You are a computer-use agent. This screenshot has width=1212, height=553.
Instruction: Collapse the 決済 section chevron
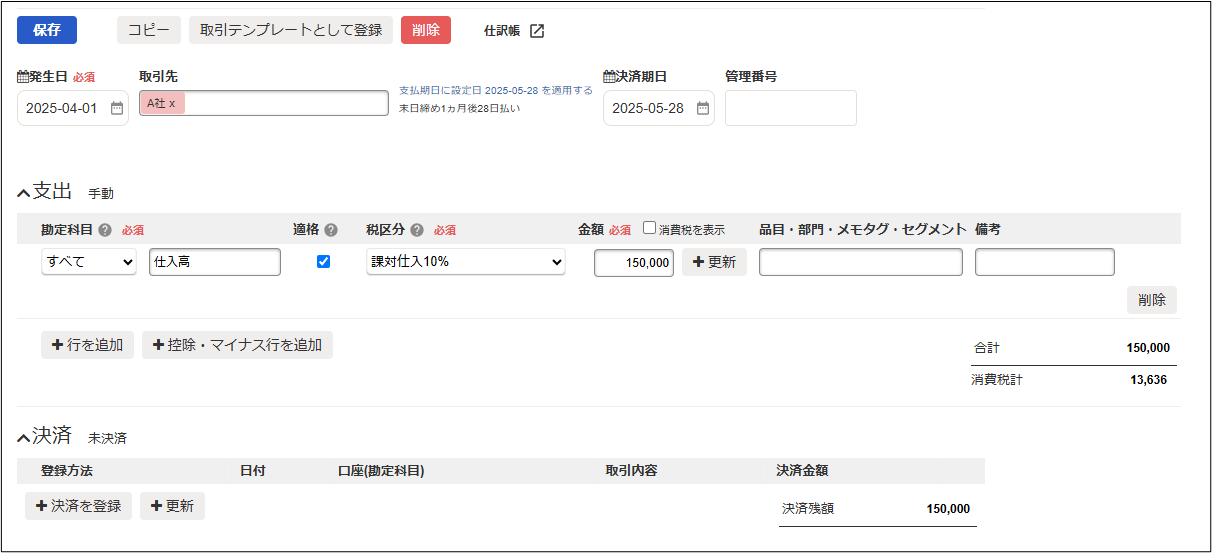tap(24, 437)
